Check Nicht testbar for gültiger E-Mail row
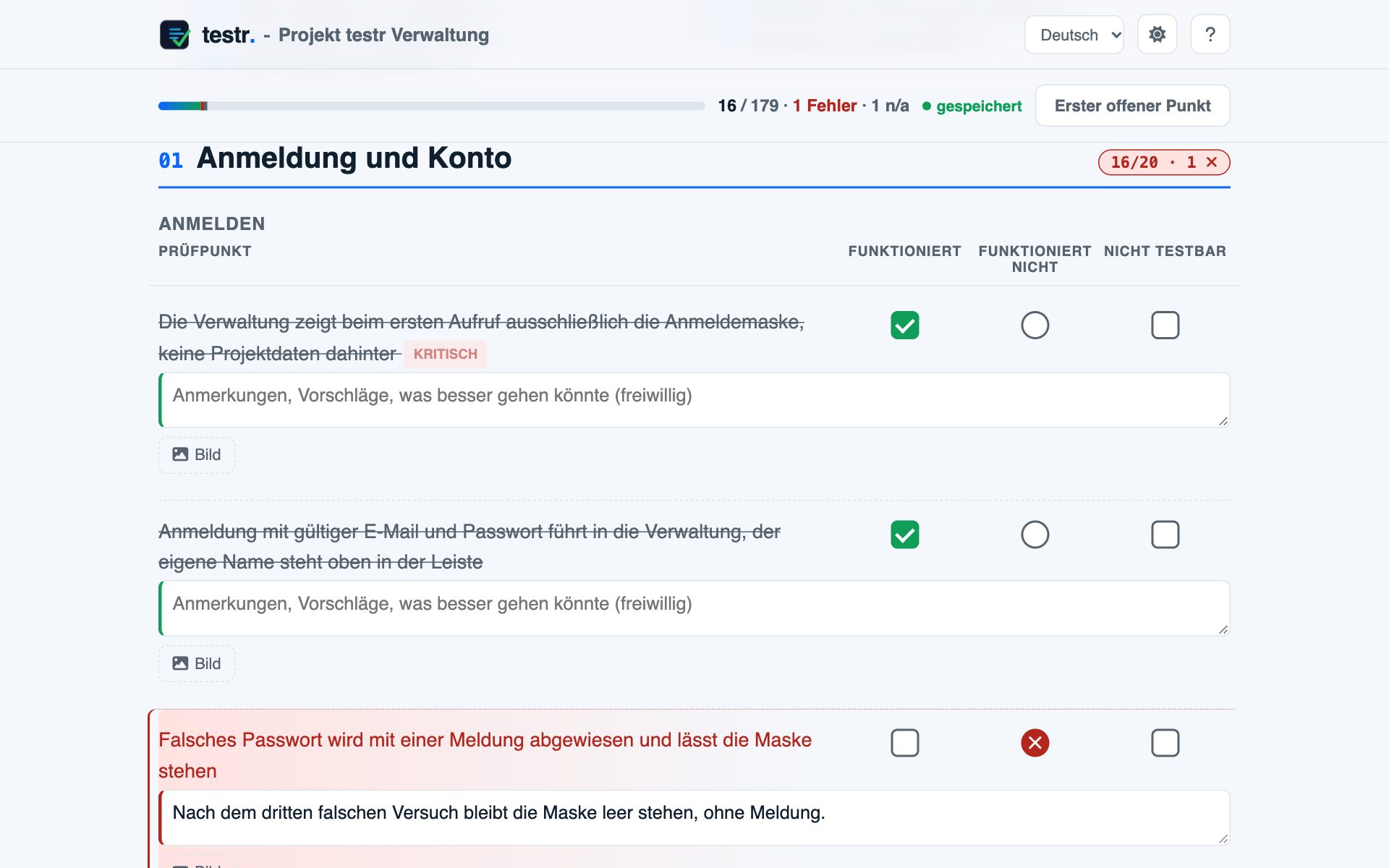Image resolution: width=1389 pixels, height=868 pixels. (x=1165, y=535)
